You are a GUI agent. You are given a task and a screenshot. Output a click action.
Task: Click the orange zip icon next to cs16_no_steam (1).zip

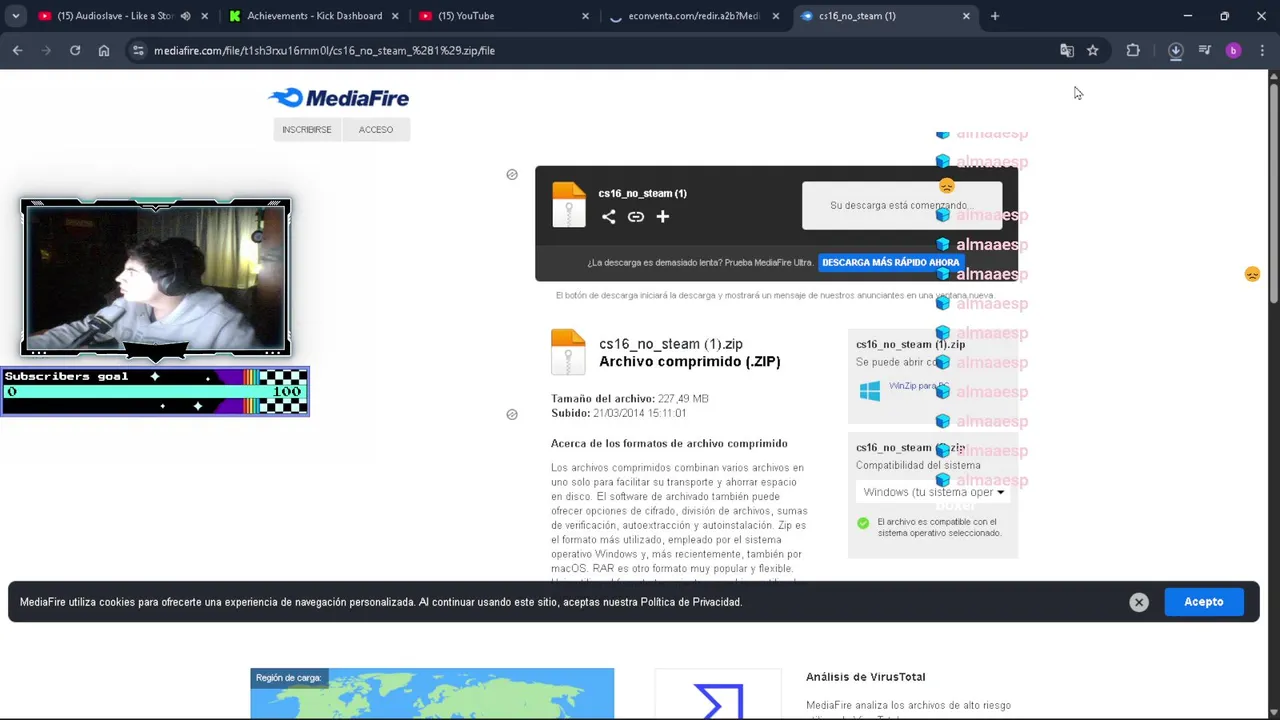point(568,352)
